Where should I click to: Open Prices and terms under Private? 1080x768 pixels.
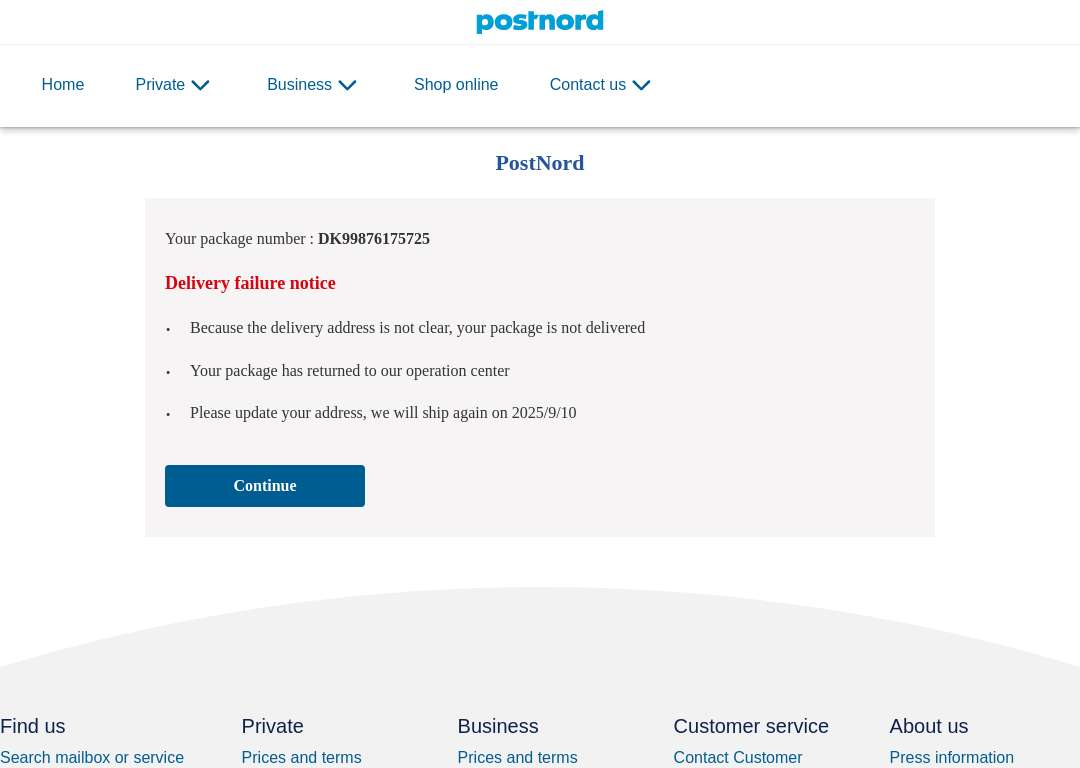click(x=301, y=758)
